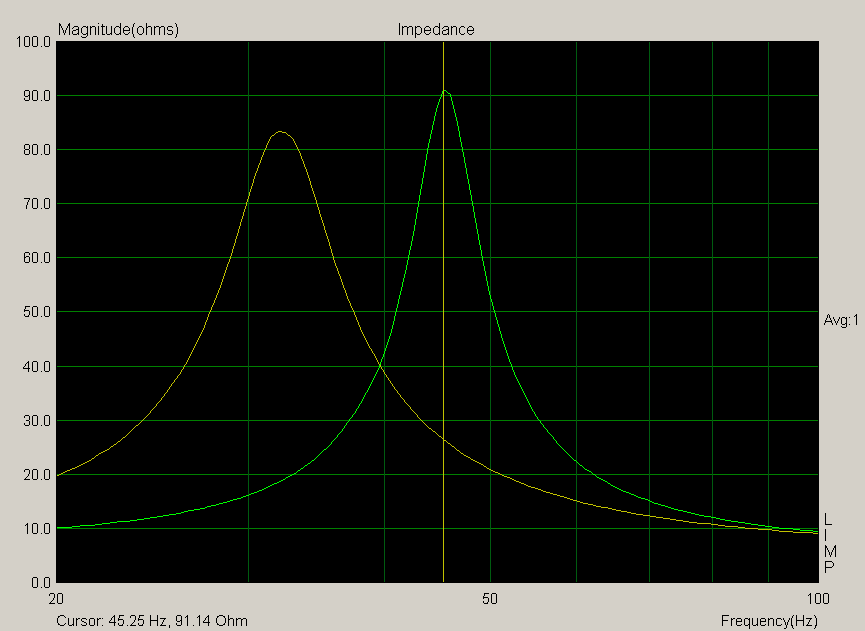Click the "Frequency(Hz)" axis label
This screenshot has width=865, height=631.
tap(769, 621)
